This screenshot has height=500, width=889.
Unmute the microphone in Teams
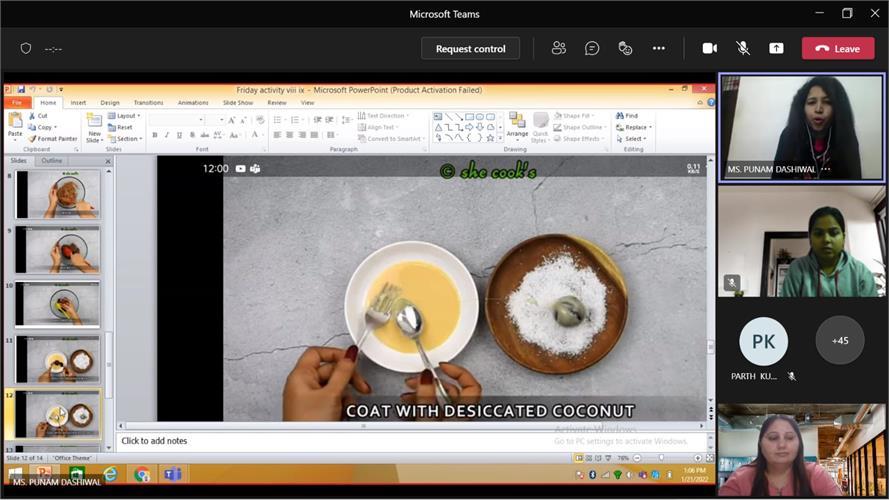[x=743, y=48]
